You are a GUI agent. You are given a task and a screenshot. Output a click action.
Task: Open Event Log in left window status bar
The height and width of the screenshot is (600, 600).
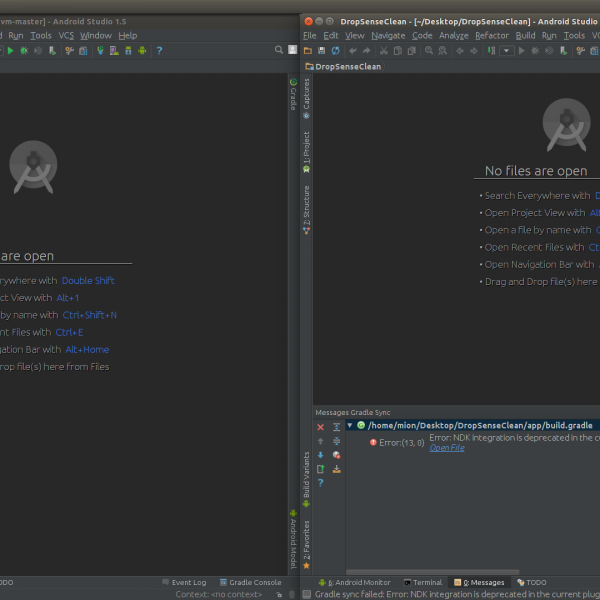pyautogui.click(x=184, y=582)
